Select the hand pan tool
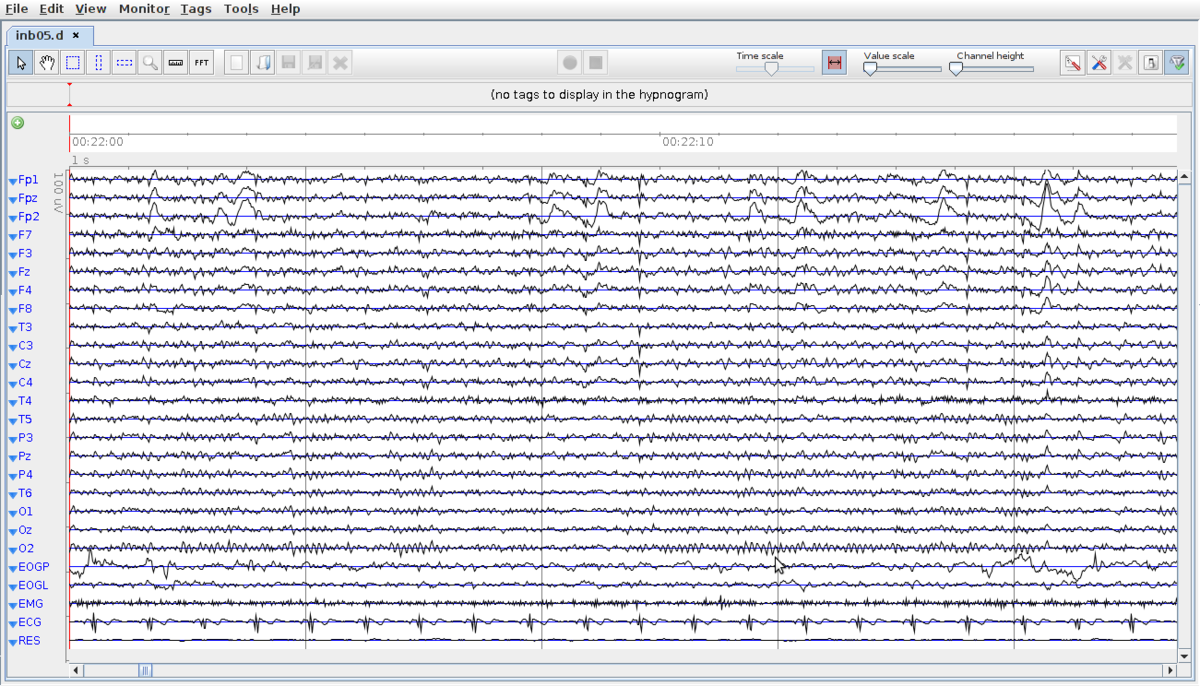The width and height of the screenshot is (1200, 686). (46, 62)
